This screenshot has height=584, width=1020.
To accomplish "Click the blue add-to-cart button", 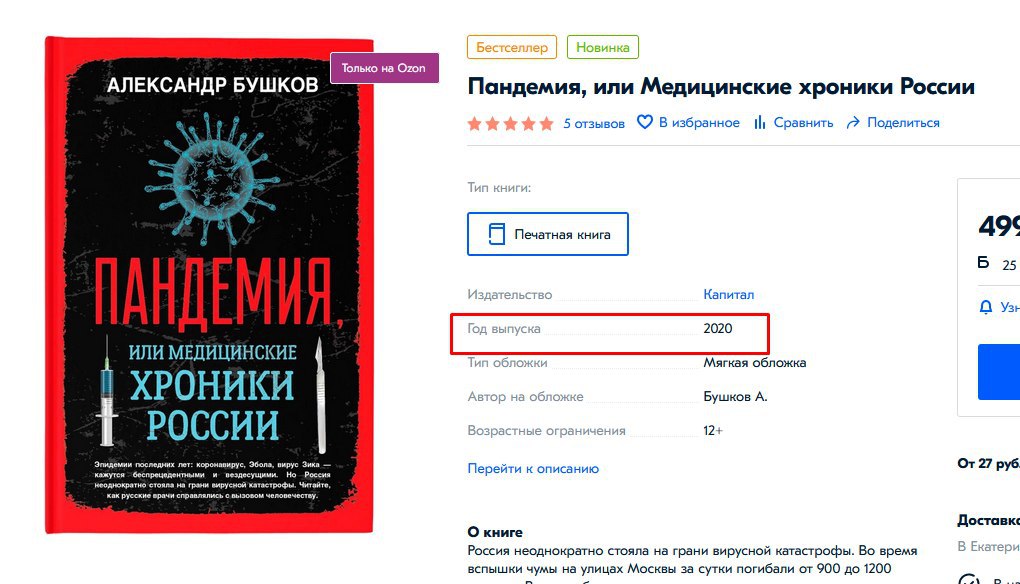I will tap(999, 372).
